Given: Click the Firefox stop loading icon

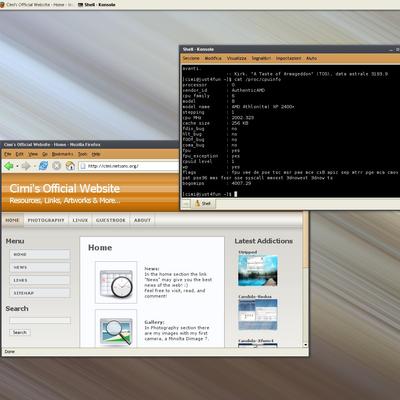Looking at the screenshot, I should pos(57,166).
